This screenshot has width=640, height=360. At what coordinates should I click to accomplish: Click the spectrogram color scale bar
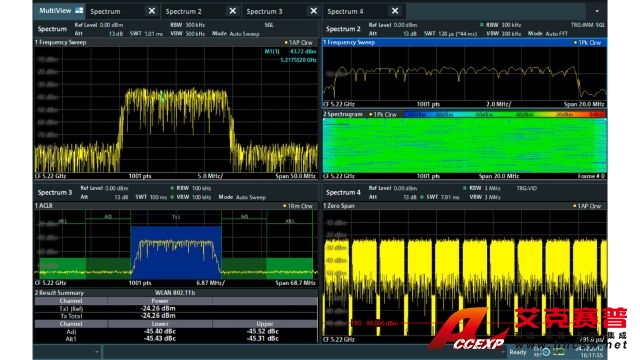coord(504,115)
